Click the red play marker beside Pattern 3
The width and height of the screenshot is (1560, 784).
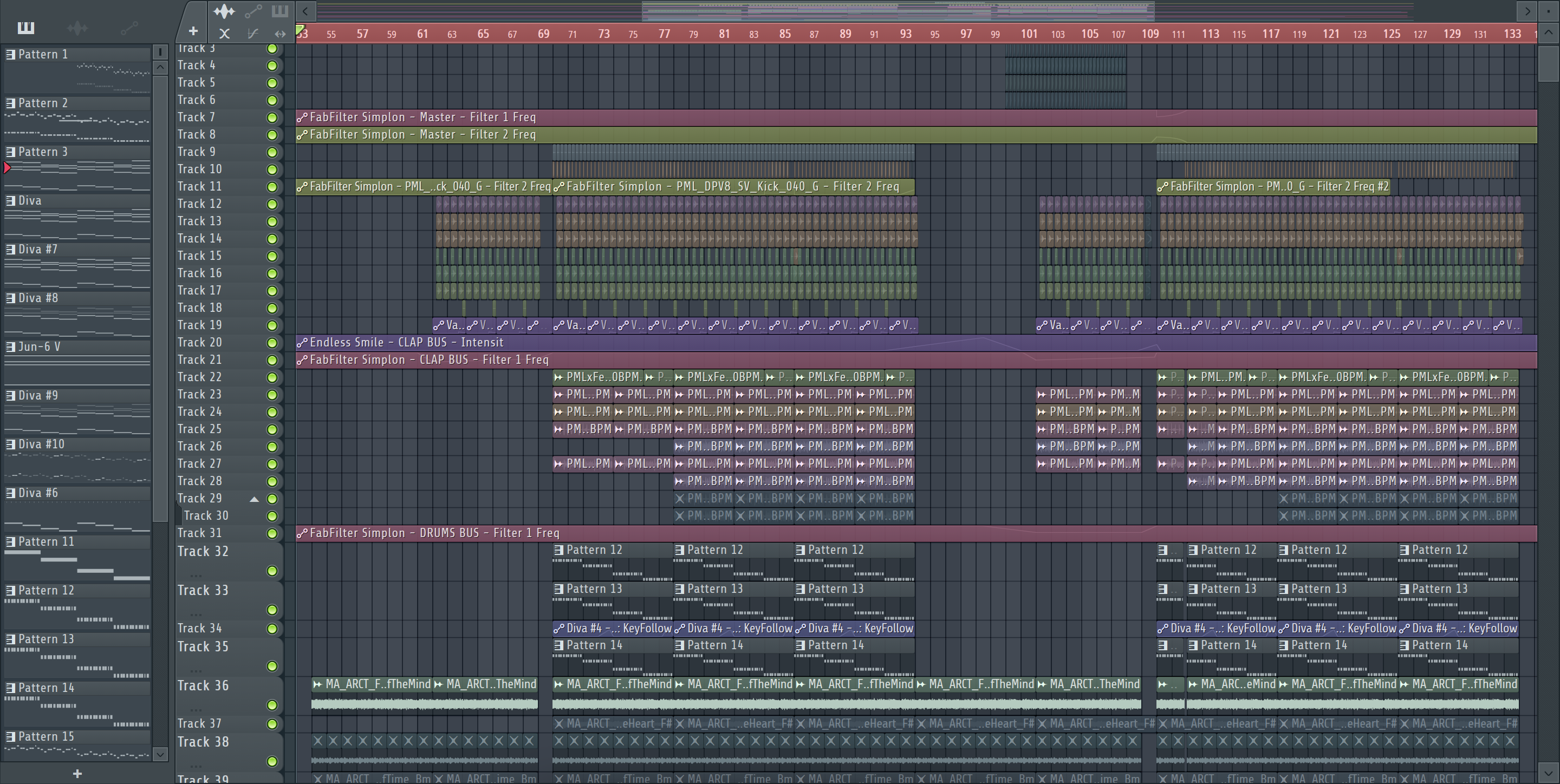[x=6, y=168]
